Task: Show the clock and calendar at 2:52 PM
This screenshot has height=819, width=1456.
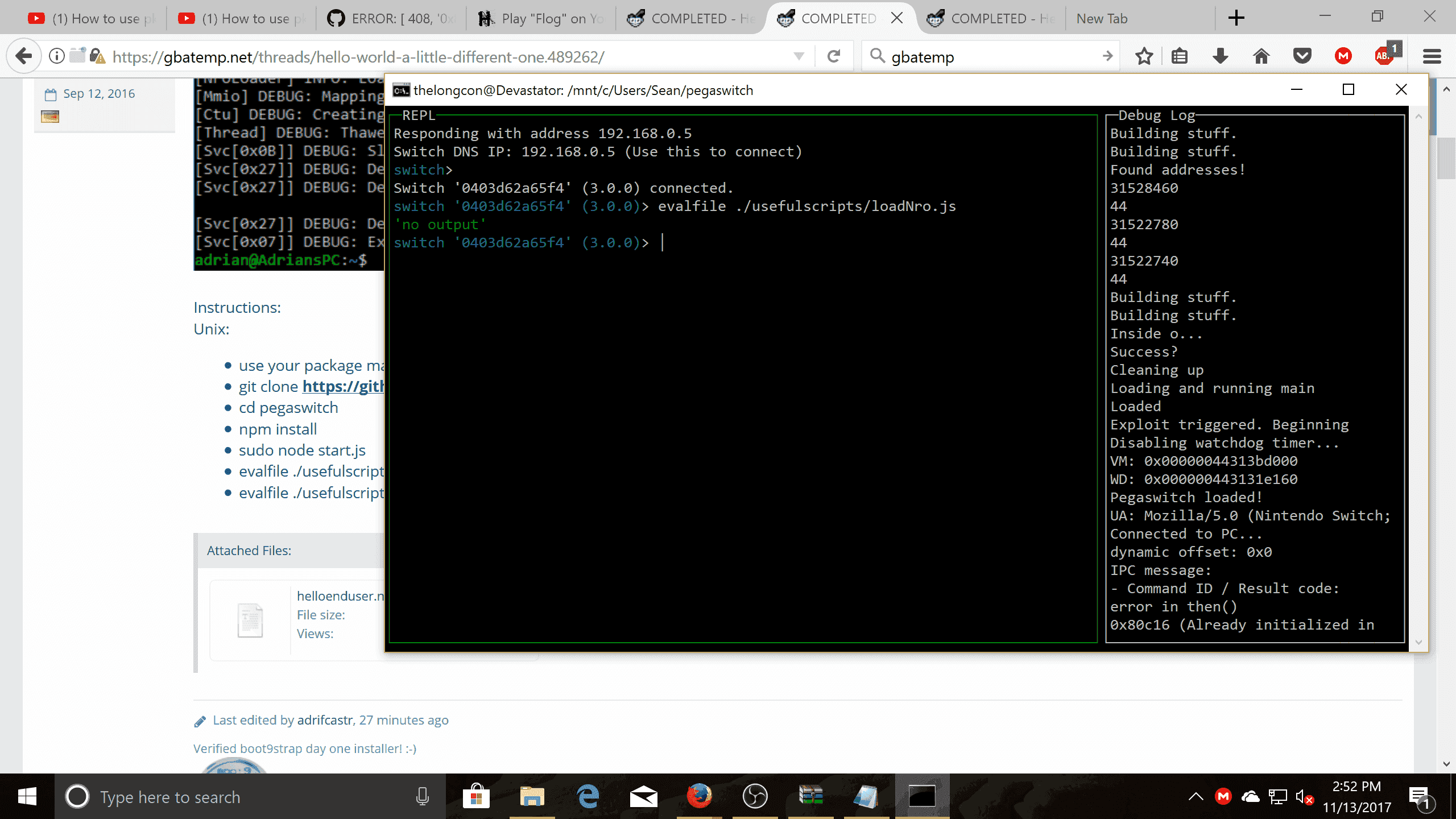Action: point(1356,796)
